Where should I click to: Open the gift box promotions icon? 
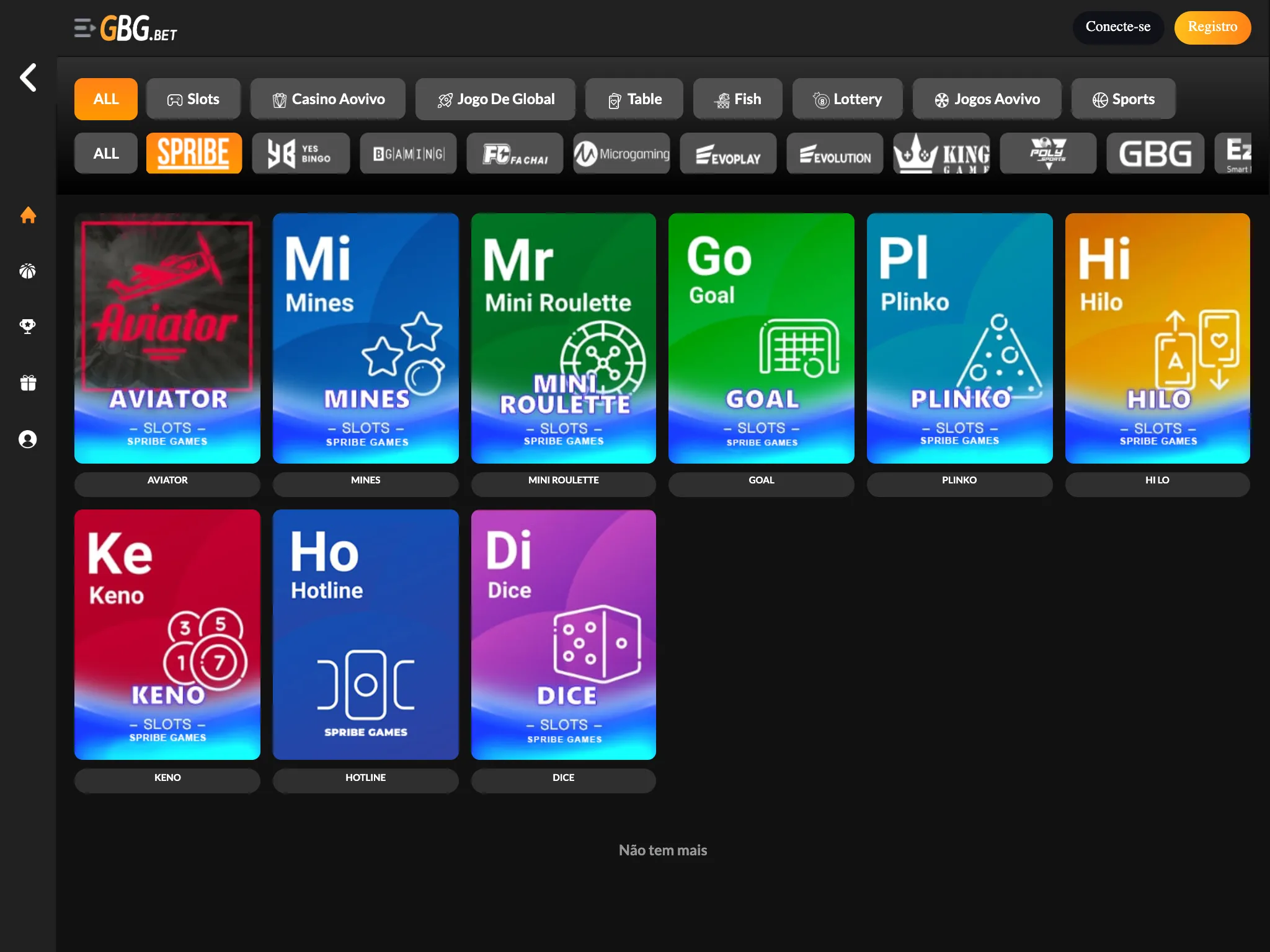tap(28, 383)
